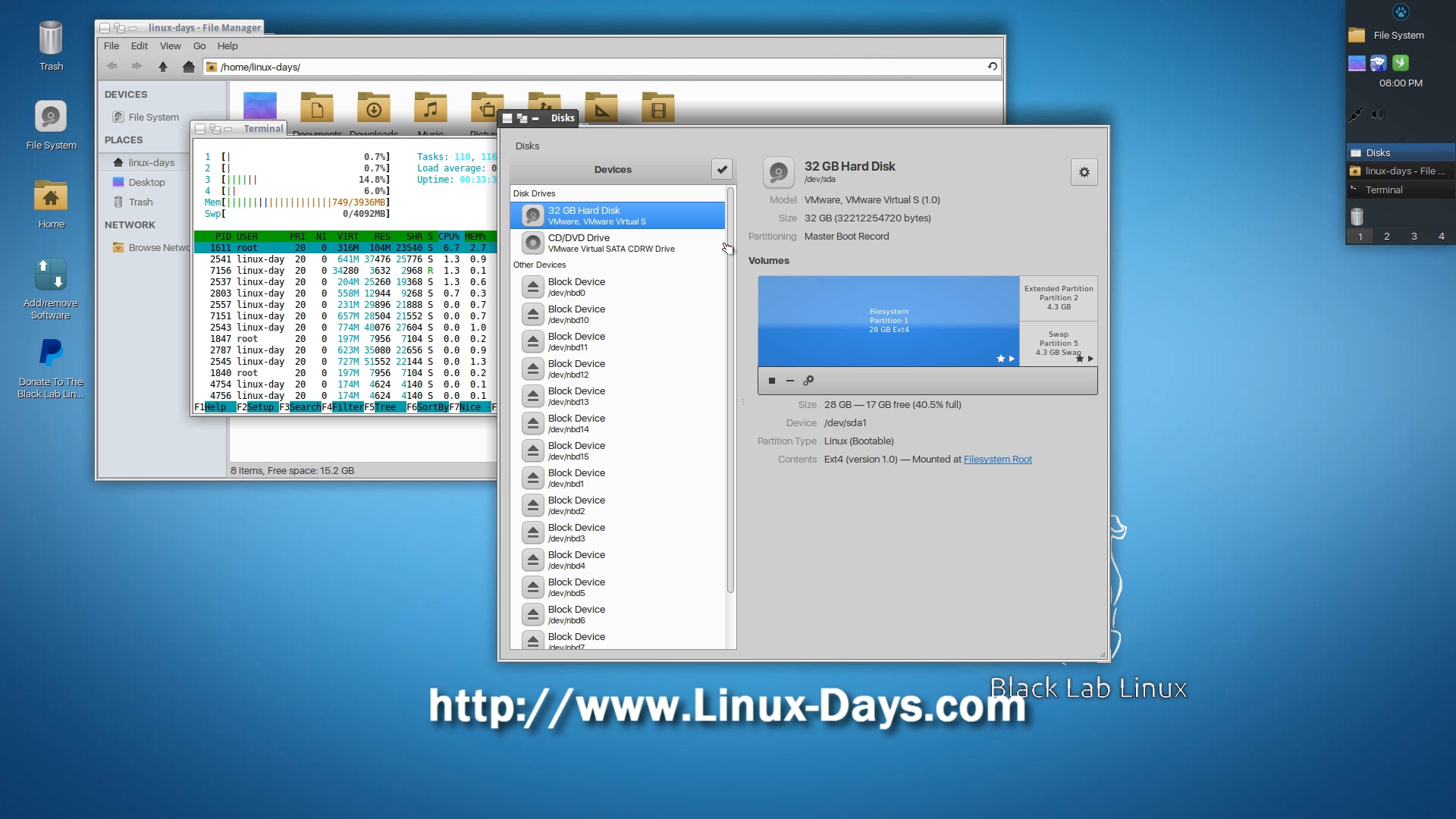The image size is (1456, 819).
Task: Open the View menu in File Manager
Action: point(171,45)
